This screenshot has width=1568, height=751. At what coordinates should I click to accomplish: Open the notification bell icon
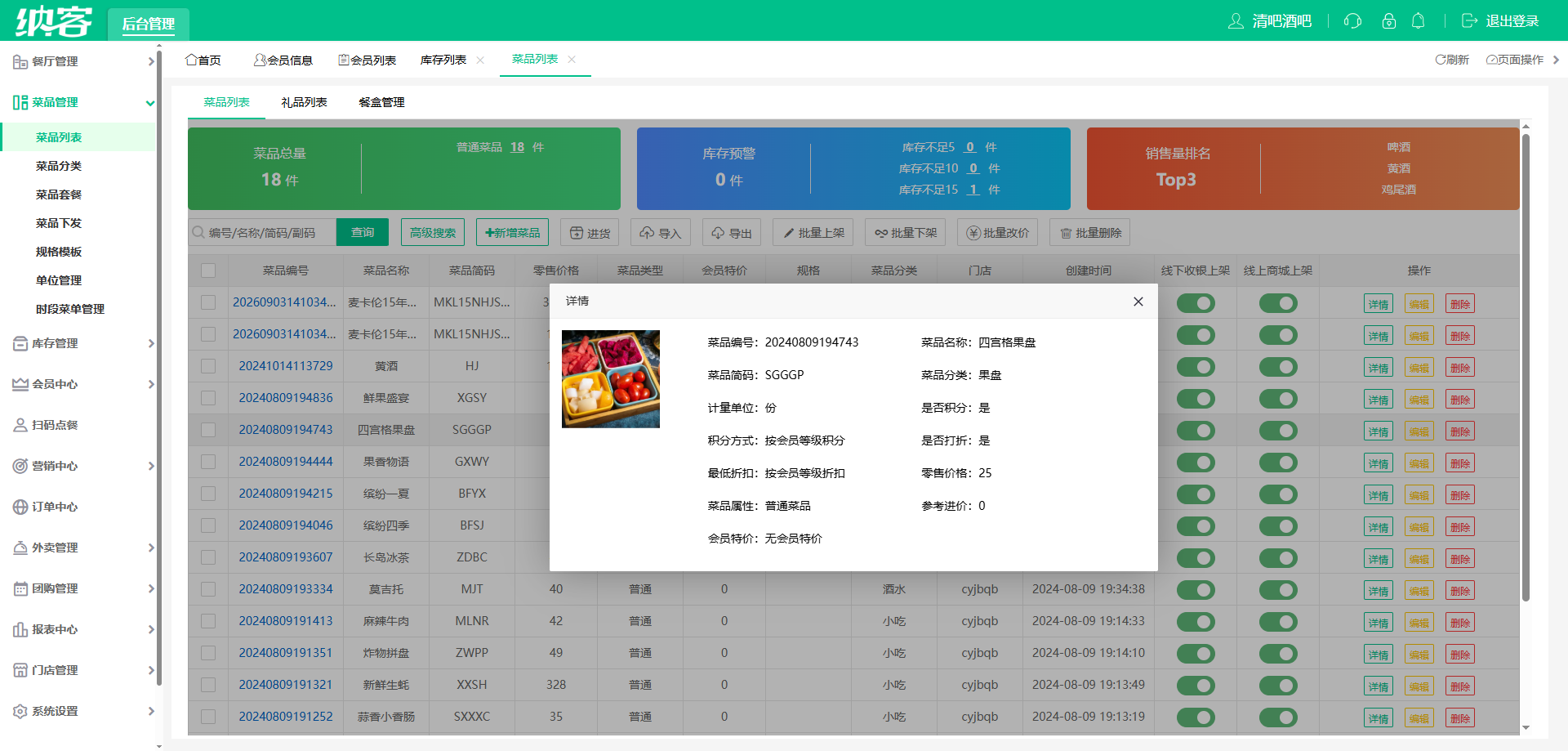(x=1419, y=21)
